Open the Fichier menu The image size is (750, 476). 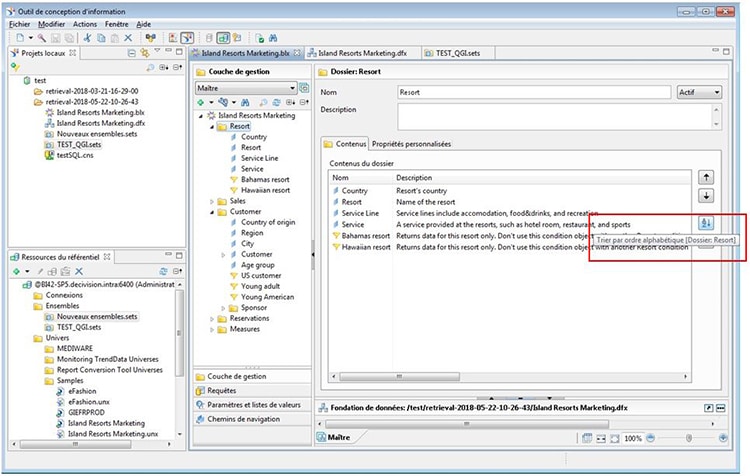[19, 24]
